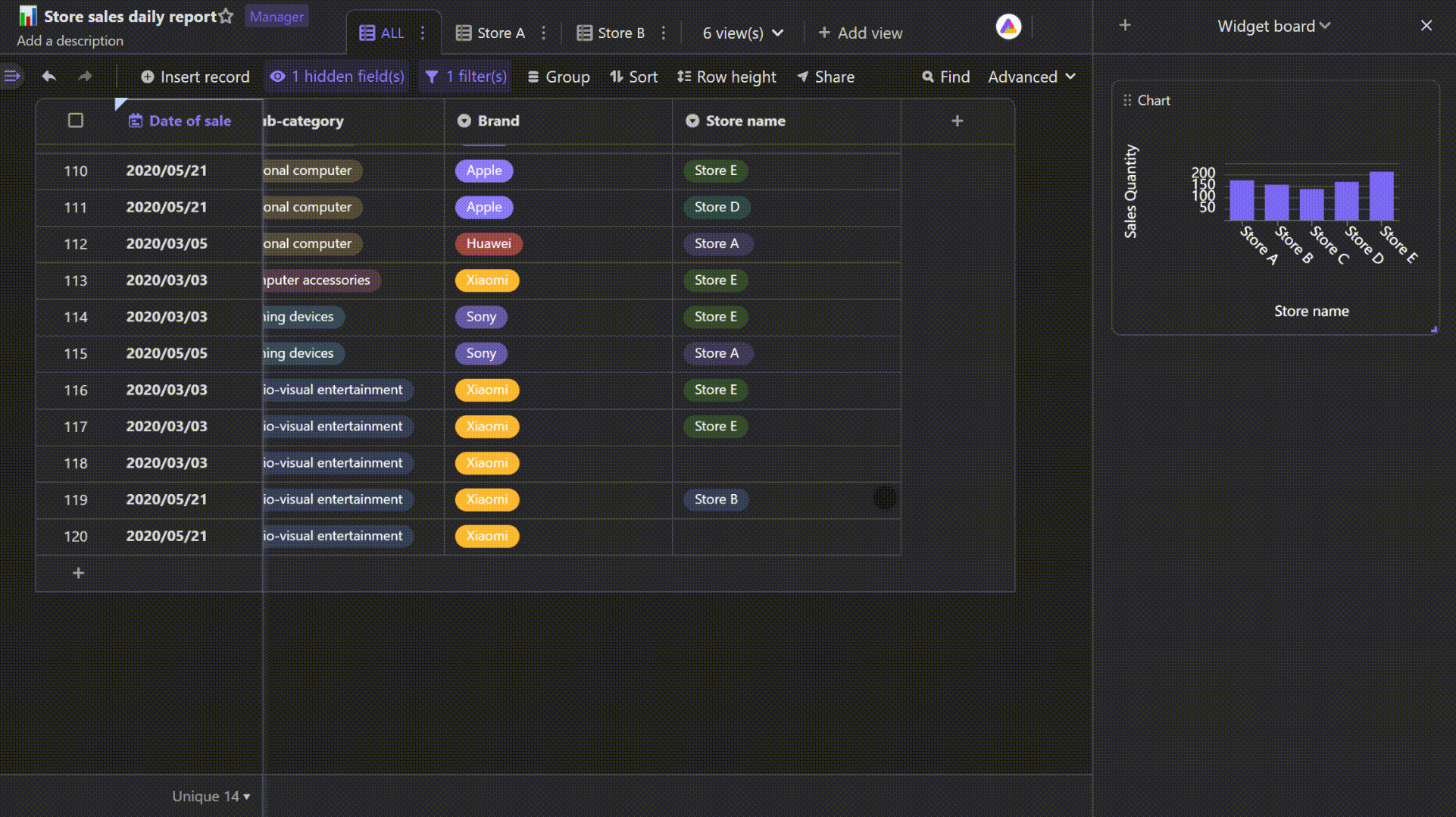Click the Brand column type icon
Viewport: 1456px width, 817px height.
point(464,121)
